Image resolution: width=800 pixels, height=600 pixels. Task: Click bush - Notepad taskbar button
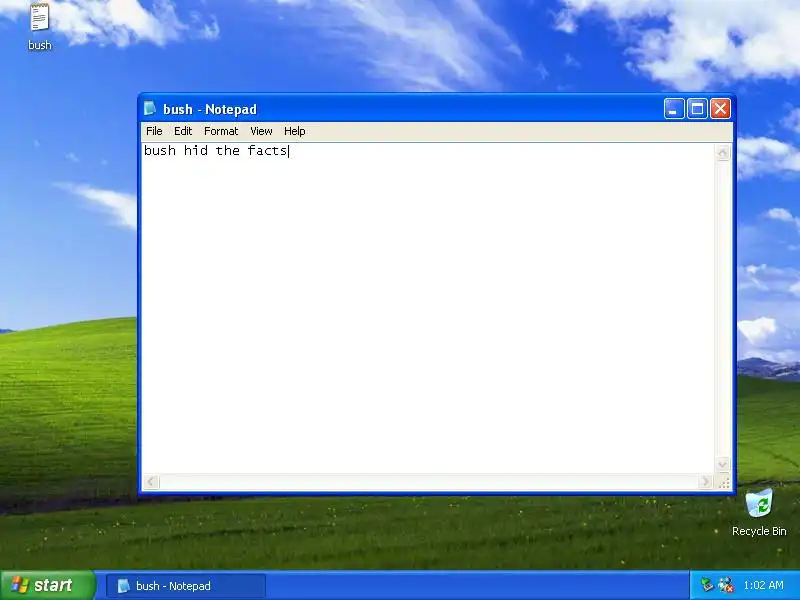pyautogui.click(x=186, y=586)
